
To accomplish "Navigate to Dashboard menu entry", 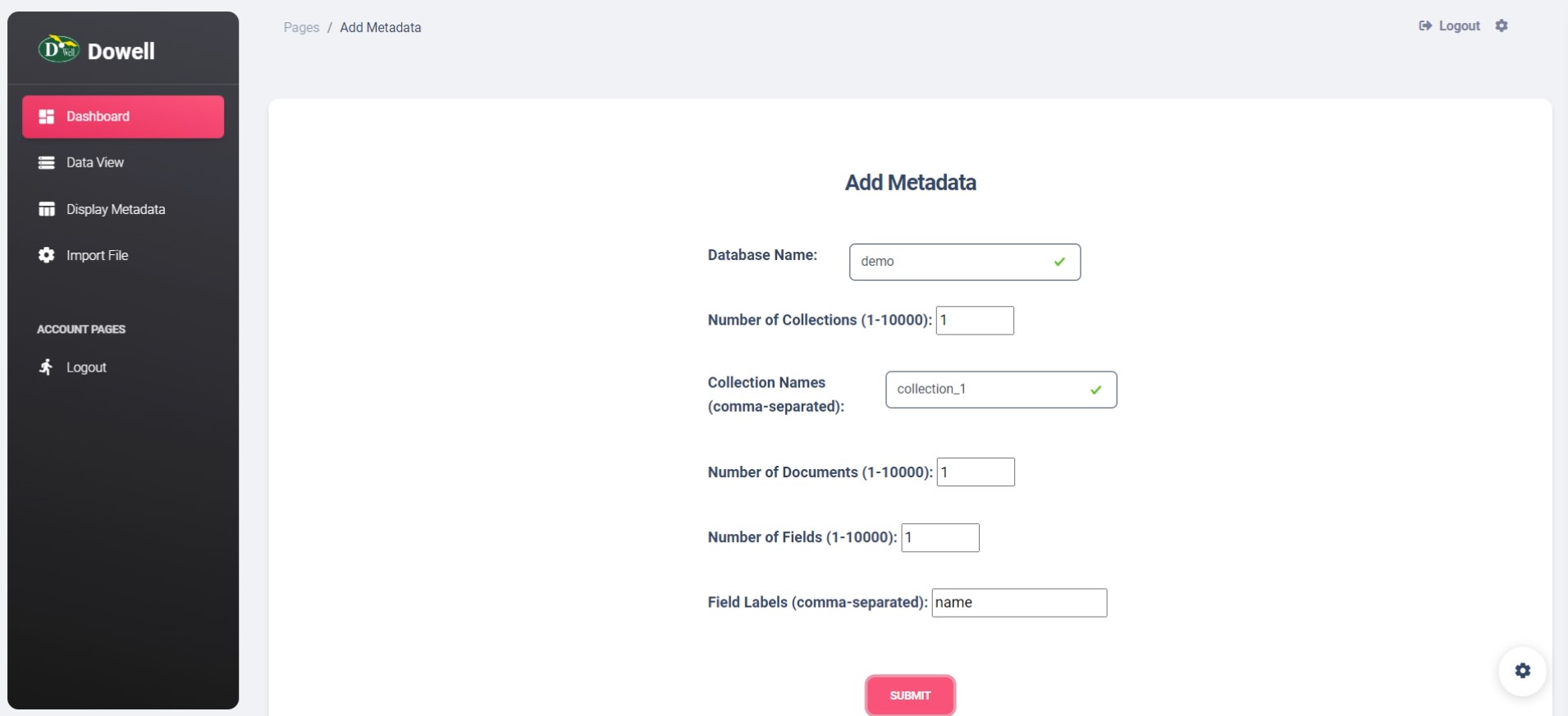I will pyautogui.click(x=97, y=116).
